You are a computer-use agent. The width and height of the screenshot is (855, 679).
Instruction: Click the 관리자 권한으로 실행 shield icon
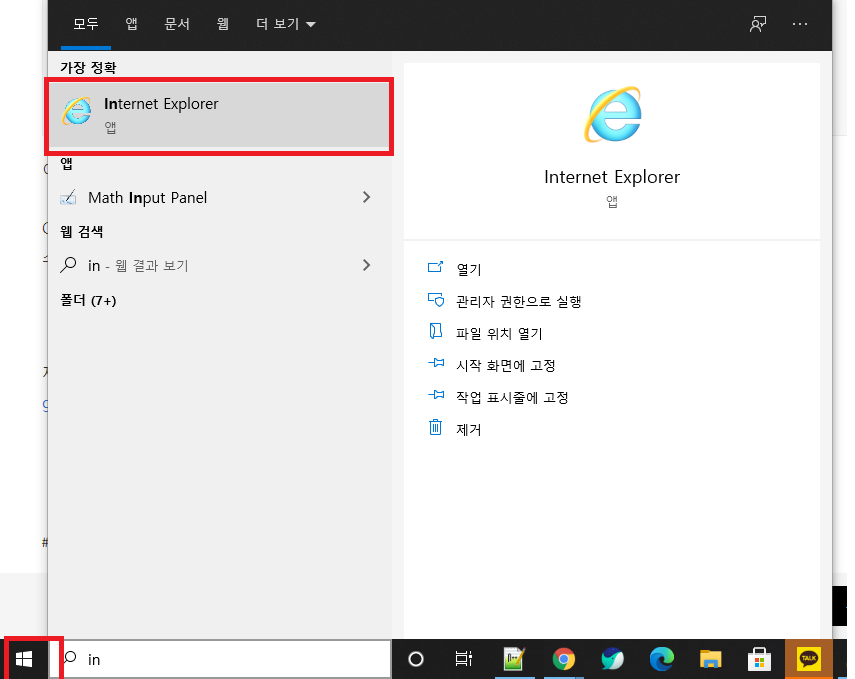coord(435,299)
